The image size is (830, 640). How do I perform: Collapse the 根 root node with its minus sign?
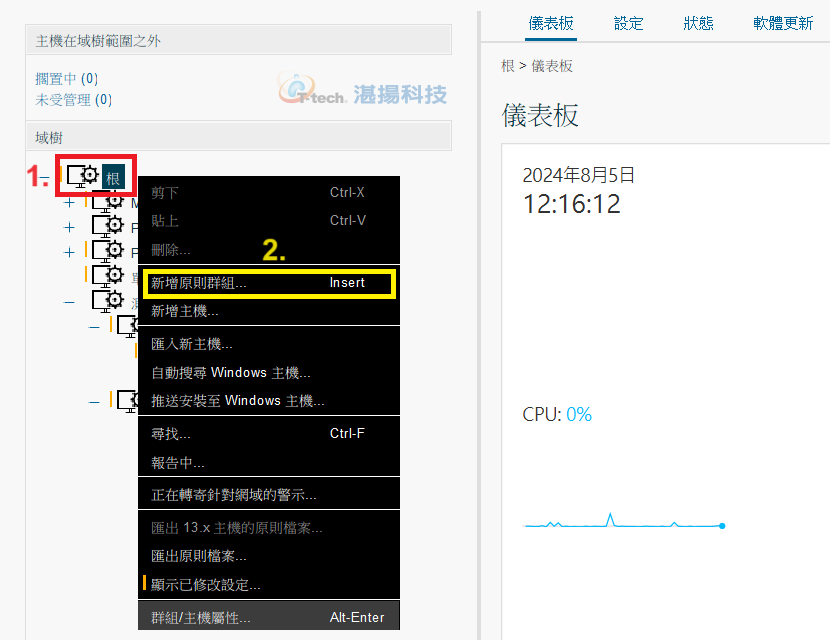45,178
